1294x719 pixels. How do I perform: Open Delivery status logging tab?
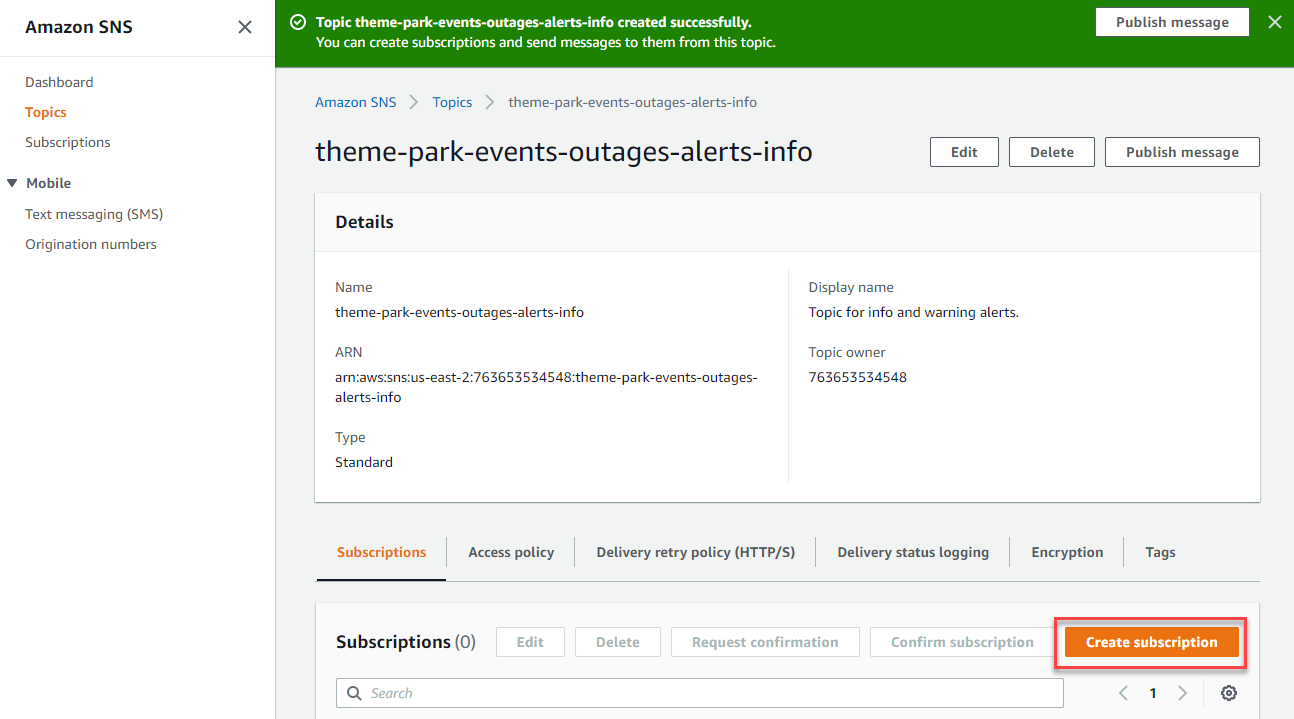click(913, 552)
